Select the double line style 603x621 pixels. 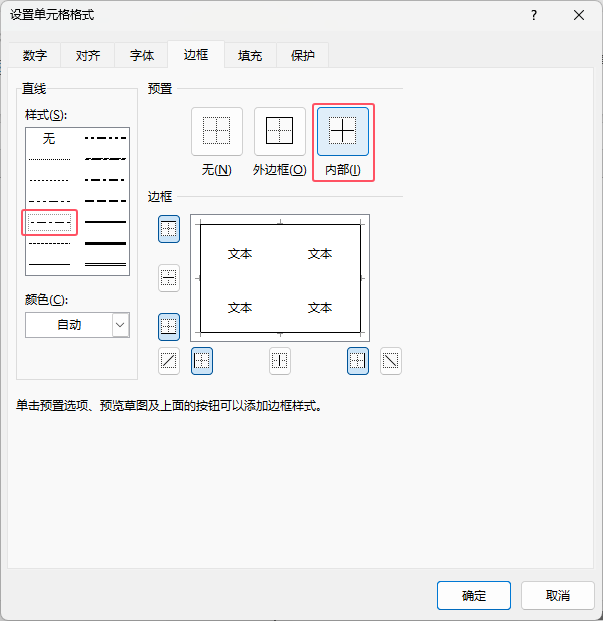105,264
